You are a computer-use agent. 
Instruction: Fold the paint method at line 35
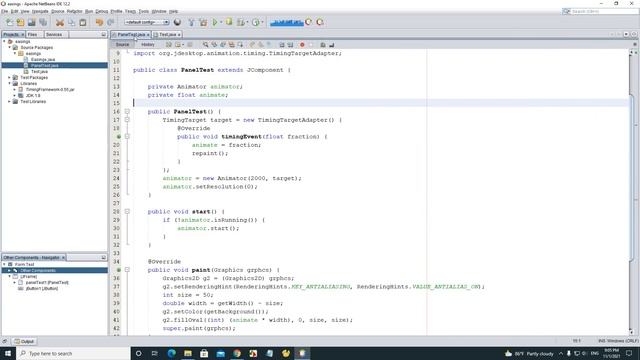pyautogui.click(x=127, y=270)
